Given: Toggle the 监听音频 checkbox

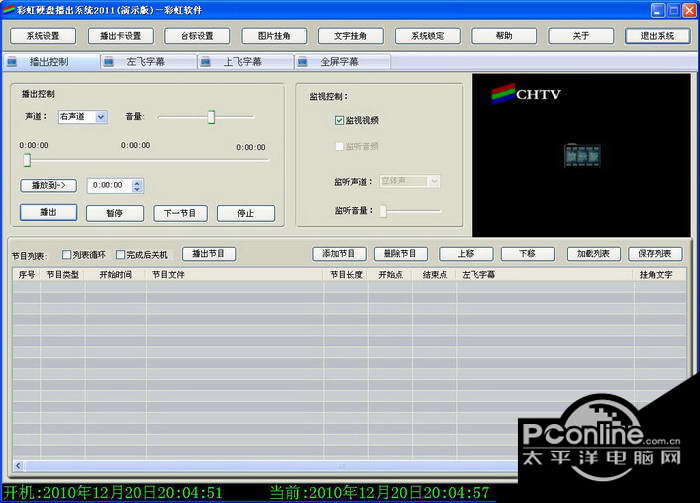Looking at the screenshot, I should coord(339,146).
